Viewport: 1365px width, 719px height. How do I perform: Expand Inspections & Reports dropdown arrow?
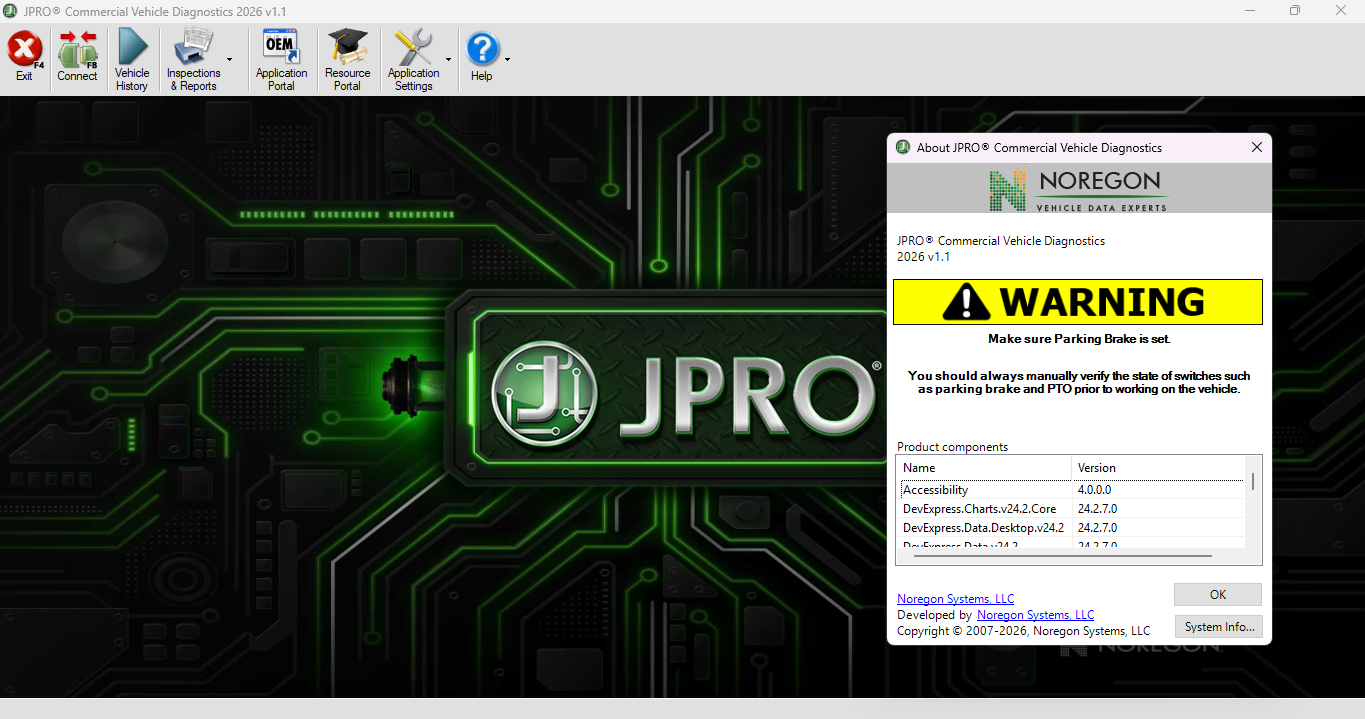click(229, 59)
